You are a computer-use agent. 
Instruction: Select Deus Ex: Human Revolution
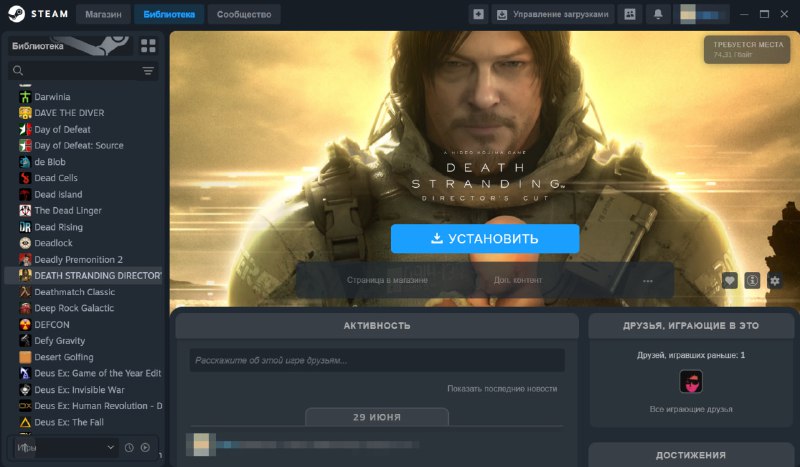[98, 406]
